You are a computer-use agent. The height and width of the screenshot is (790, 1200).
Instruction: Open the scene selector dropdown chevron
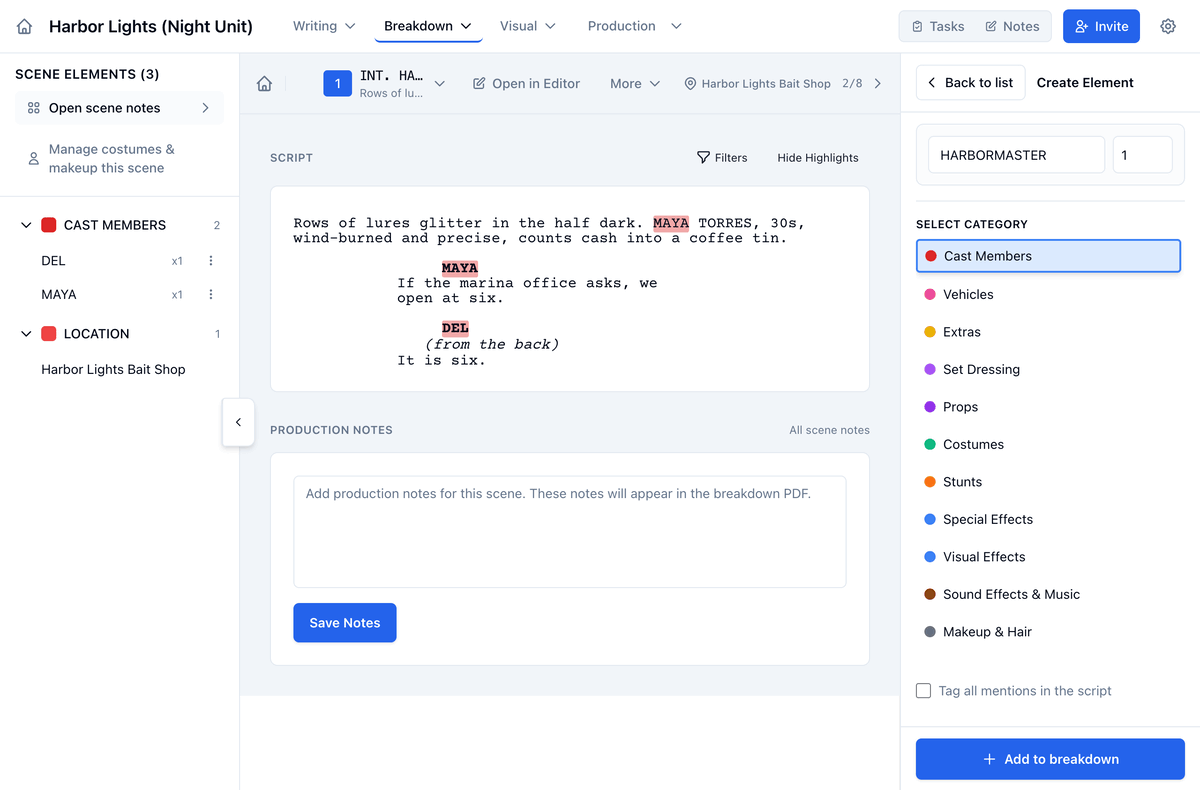click(x=440, y=84)
